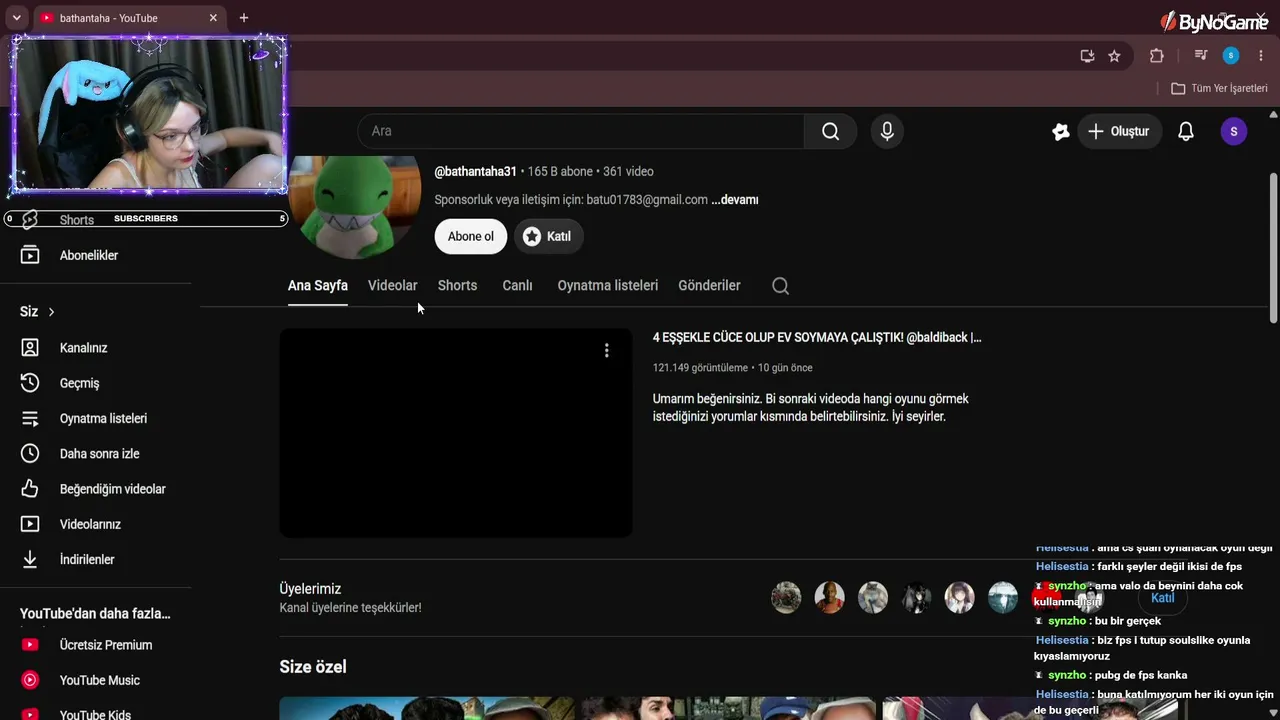Open the featured video three-dot menu
Screen dimensions: 1280x720
pyautogui.click(x=606, y=350)
